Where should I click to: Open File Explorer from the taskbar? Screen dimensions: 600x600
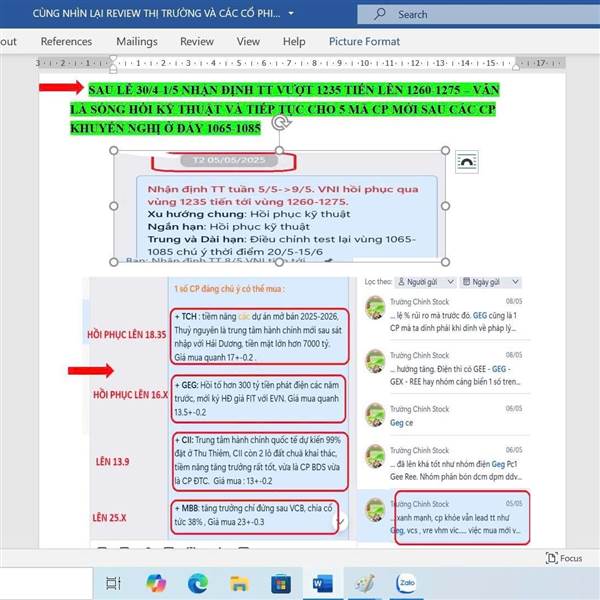tap(239, 584)
